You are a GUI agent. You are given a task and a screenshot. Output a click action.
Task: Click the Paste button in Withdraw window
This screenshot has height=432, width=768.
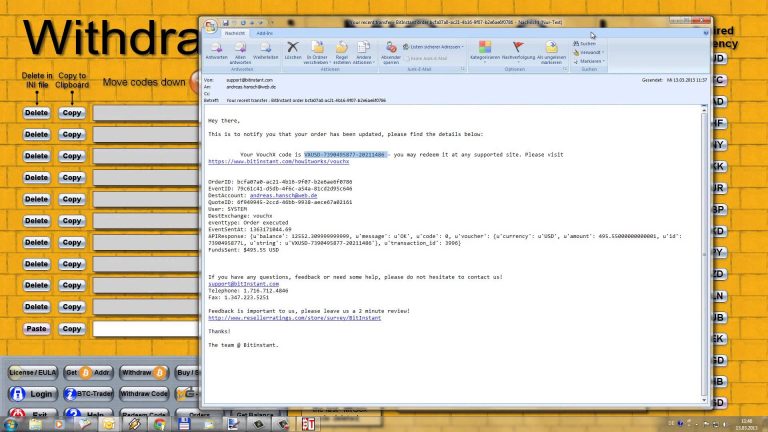[36, 329]
